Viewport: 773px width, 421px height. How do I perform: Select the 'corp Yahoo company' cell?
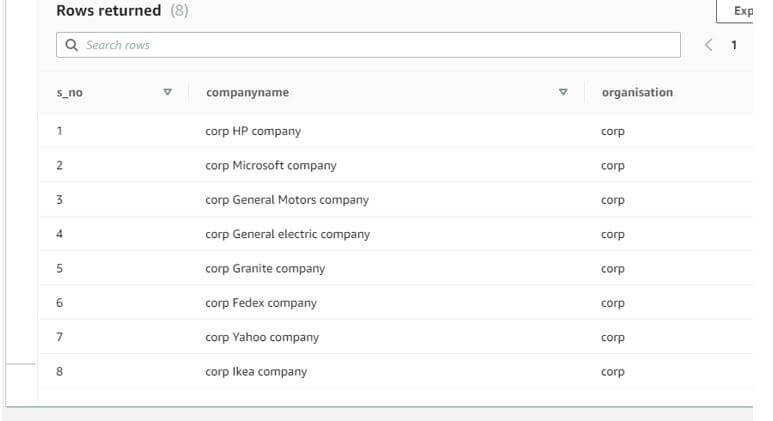262,337
